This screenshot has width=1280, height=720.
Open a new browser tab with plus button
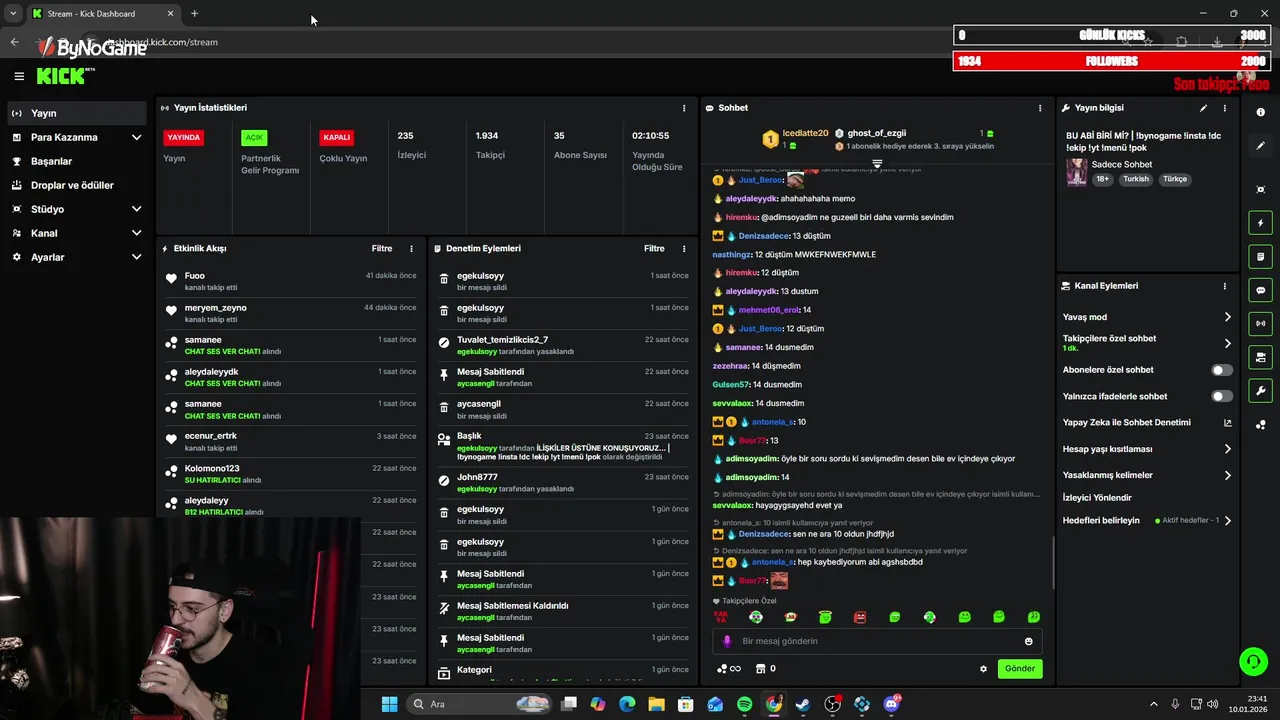[194, 14]
